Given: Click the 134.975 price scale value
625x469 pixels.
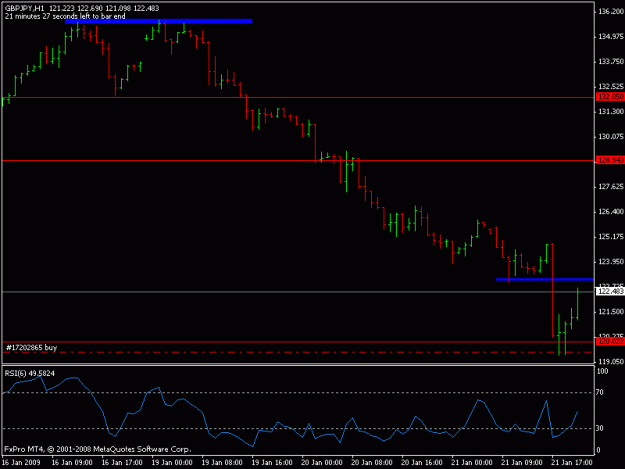Looking at the screenshot, I should click(x=611, y=37).
